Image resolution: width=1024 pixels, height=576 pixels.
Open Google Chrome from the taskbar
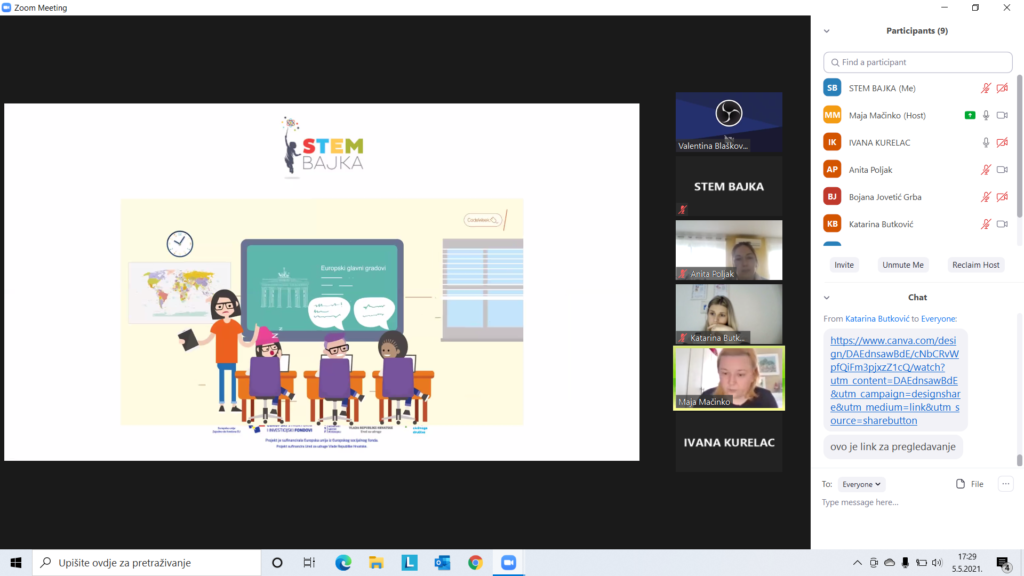pos(475,562)
